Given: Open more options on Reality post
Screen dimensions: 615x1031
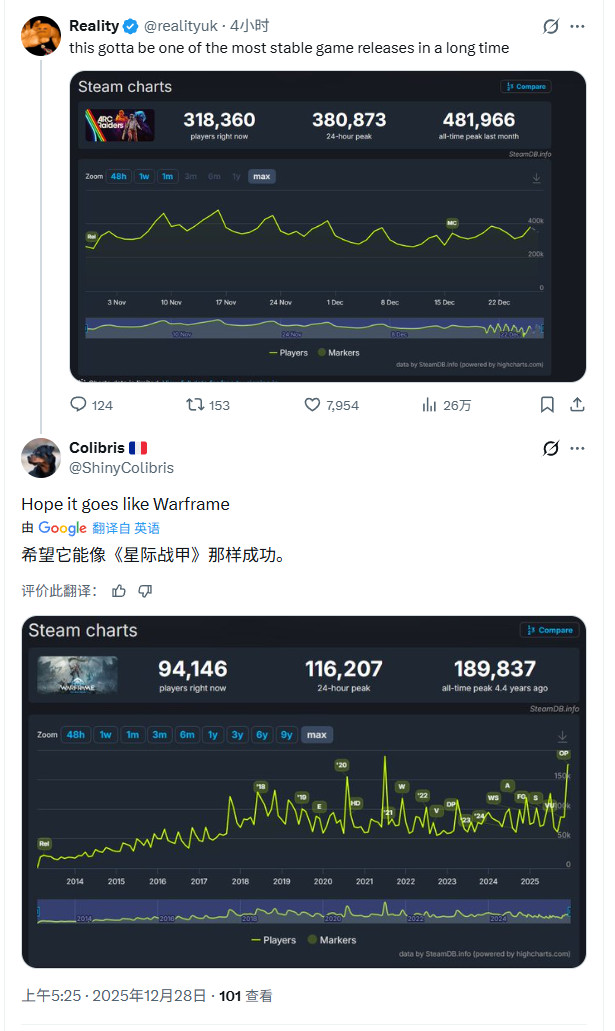Looking at the screenshot, I should (578, 27).
